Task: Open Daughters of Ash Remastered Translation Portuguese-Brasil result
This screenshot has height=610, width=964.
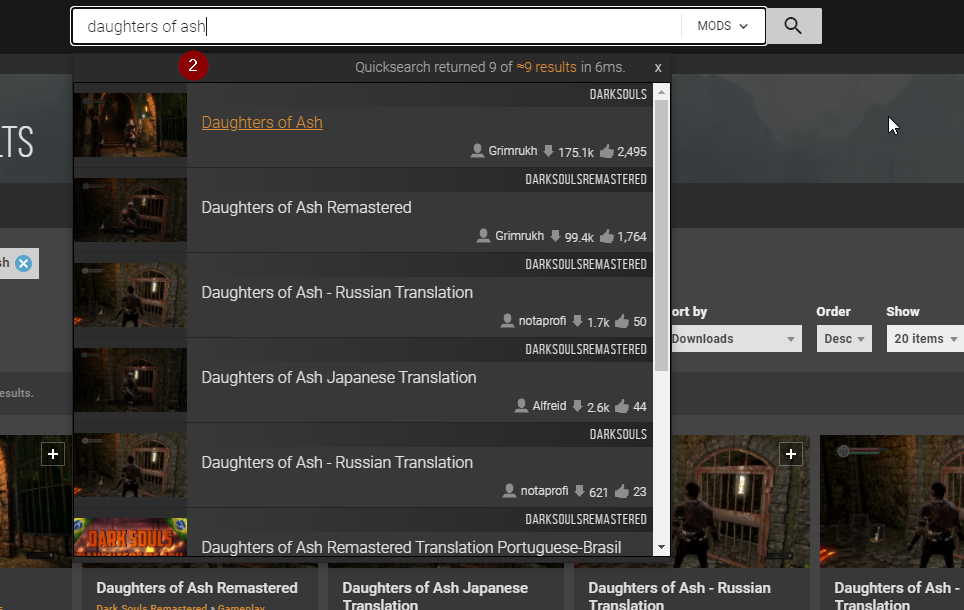Action: pyautogui.click(x=411, y=547)
